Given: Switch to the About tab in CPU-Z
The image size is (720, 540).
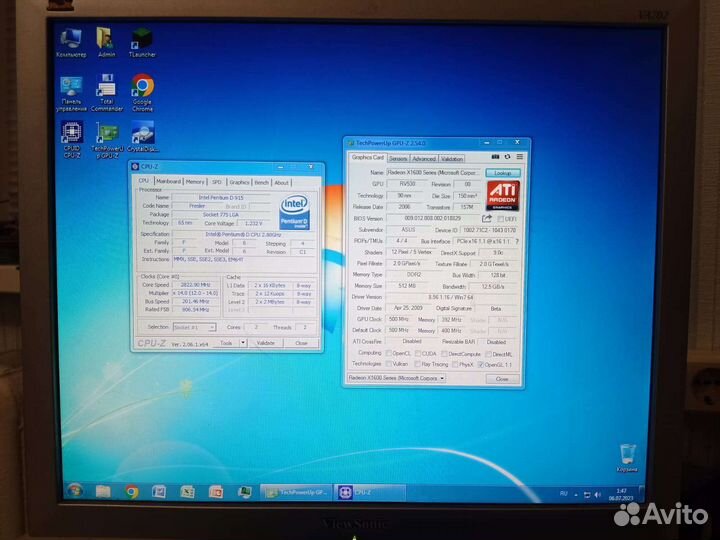Looking at the screenshot, I should coord(281,183).
